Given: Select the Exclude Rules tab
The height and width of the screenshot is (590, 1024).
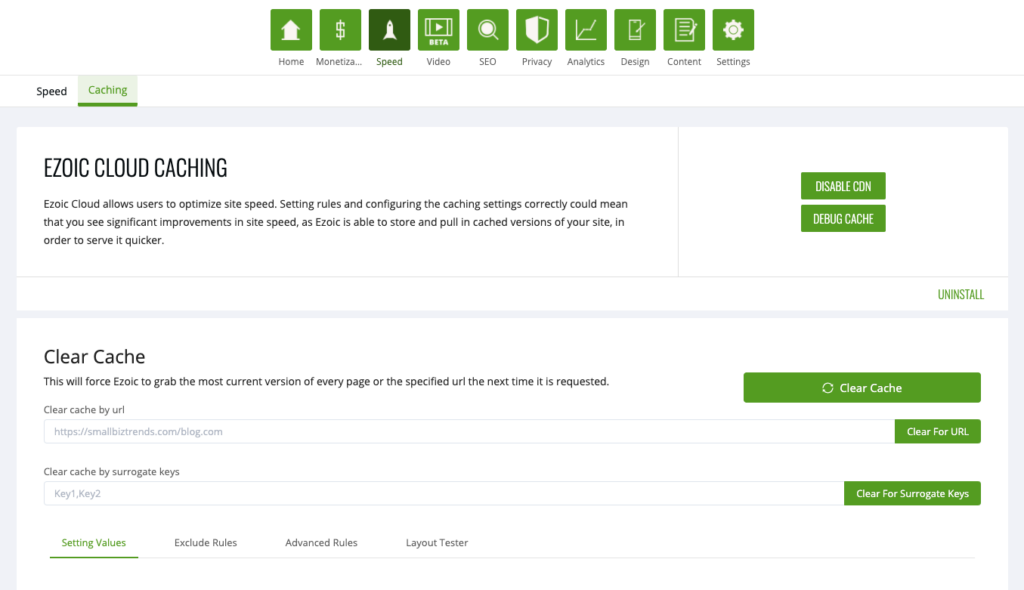Looking at the screenshot, I should click(x=206, y=542).
